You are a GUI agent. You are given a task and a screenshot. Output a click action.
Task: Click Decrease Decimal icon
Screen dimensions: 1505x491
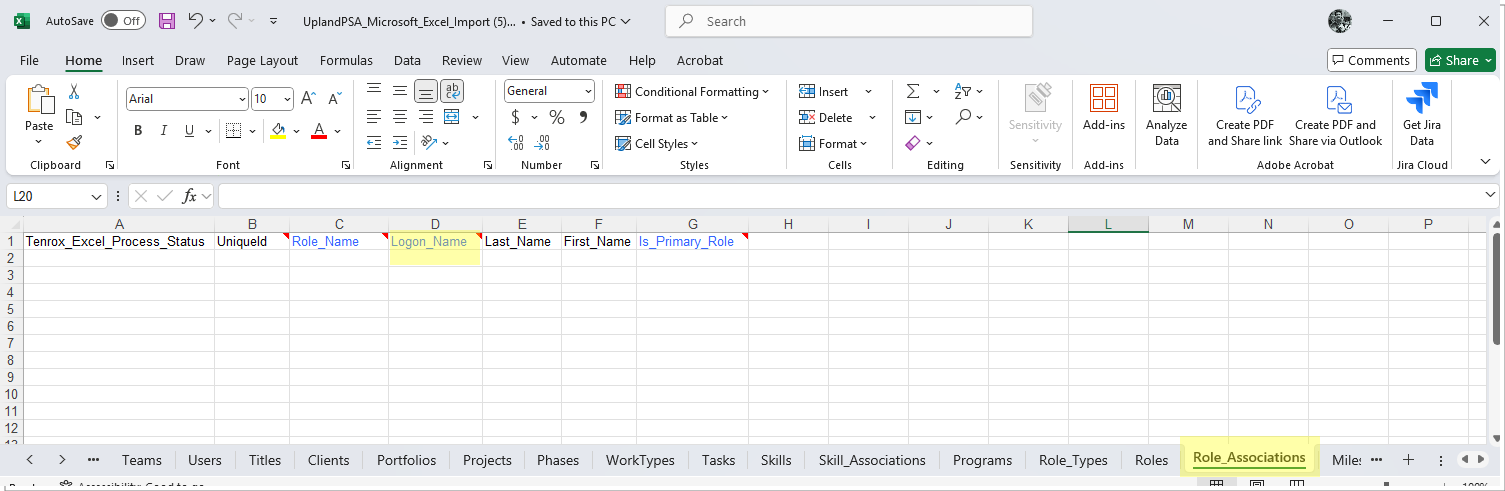(543, 143)
